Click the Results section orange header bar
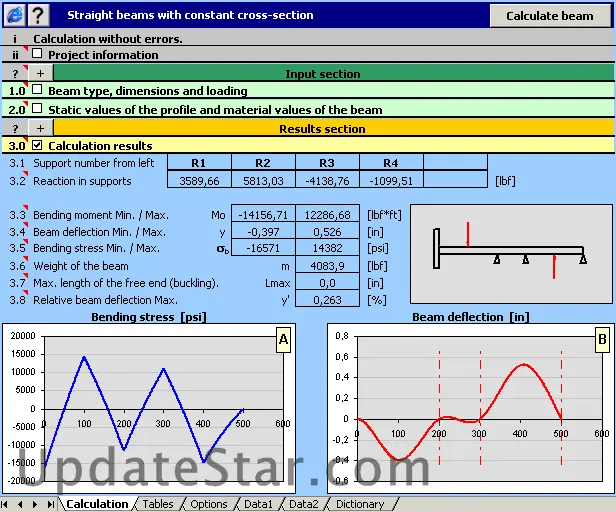Screen dimensions: 616x512 point(333,128)
